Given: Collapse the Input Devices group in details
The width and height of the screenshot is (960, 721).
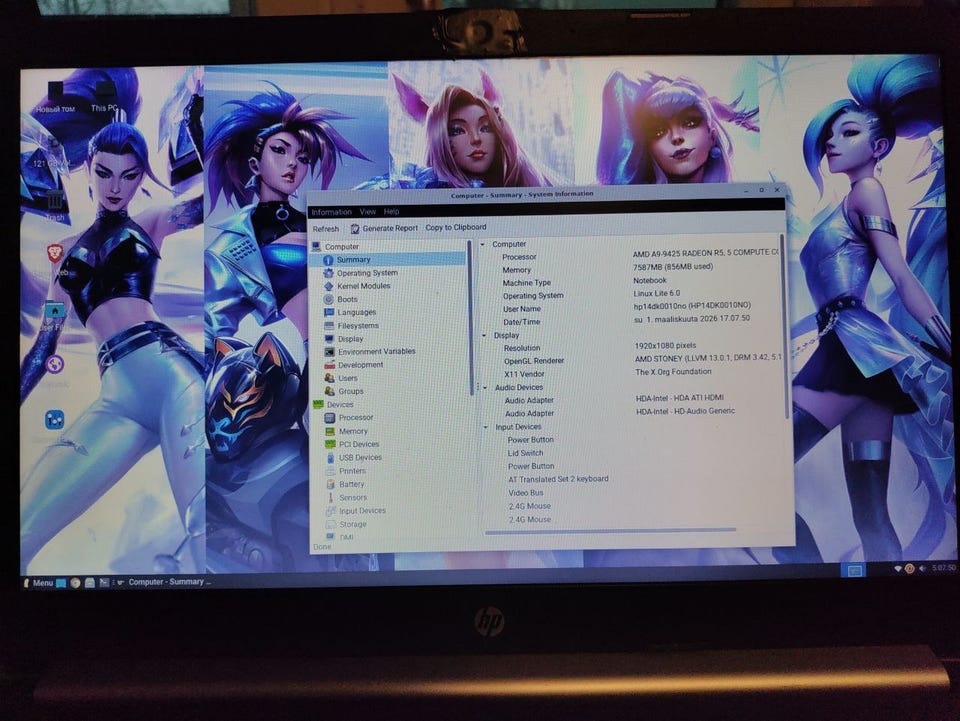Looking at the screenshot, I should pyautogui.click(x=486, y=427).
